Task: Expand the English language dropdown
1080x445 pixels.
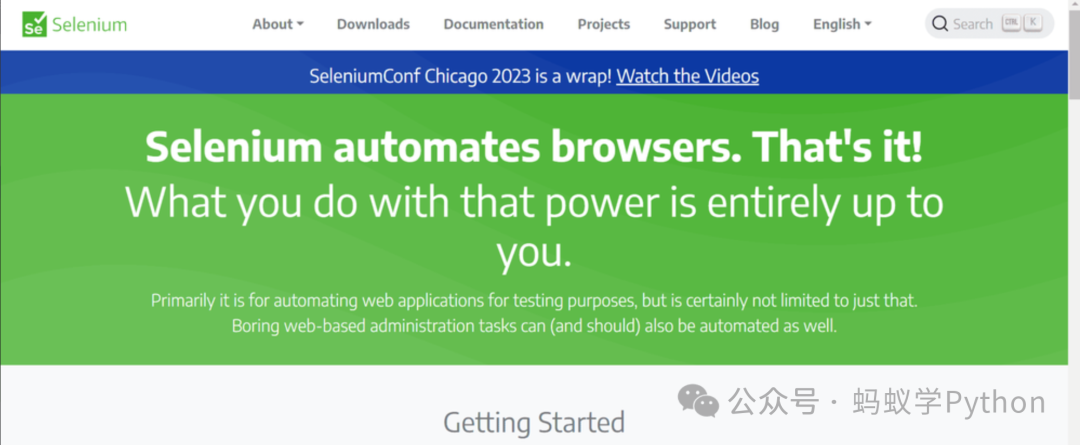Action: pyautogui.click(x=842, y=24)
